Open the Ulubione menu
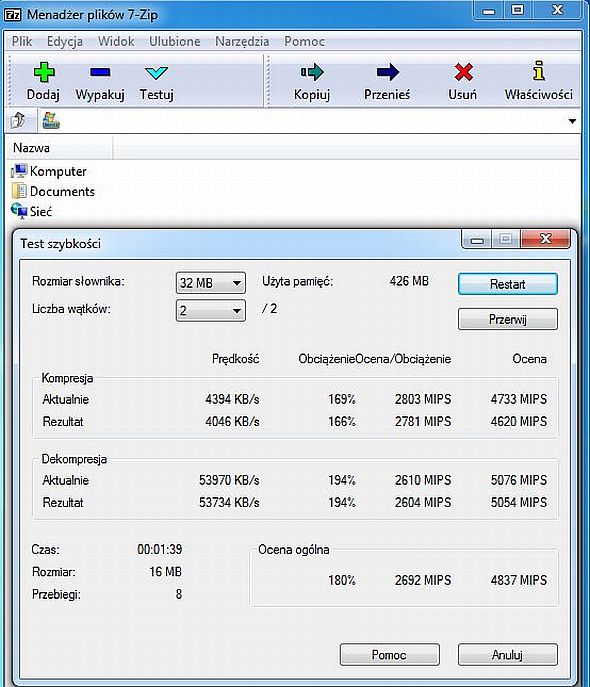Image resolution: width=590 pixels, height=687 pixels. (x=175, y=42)
